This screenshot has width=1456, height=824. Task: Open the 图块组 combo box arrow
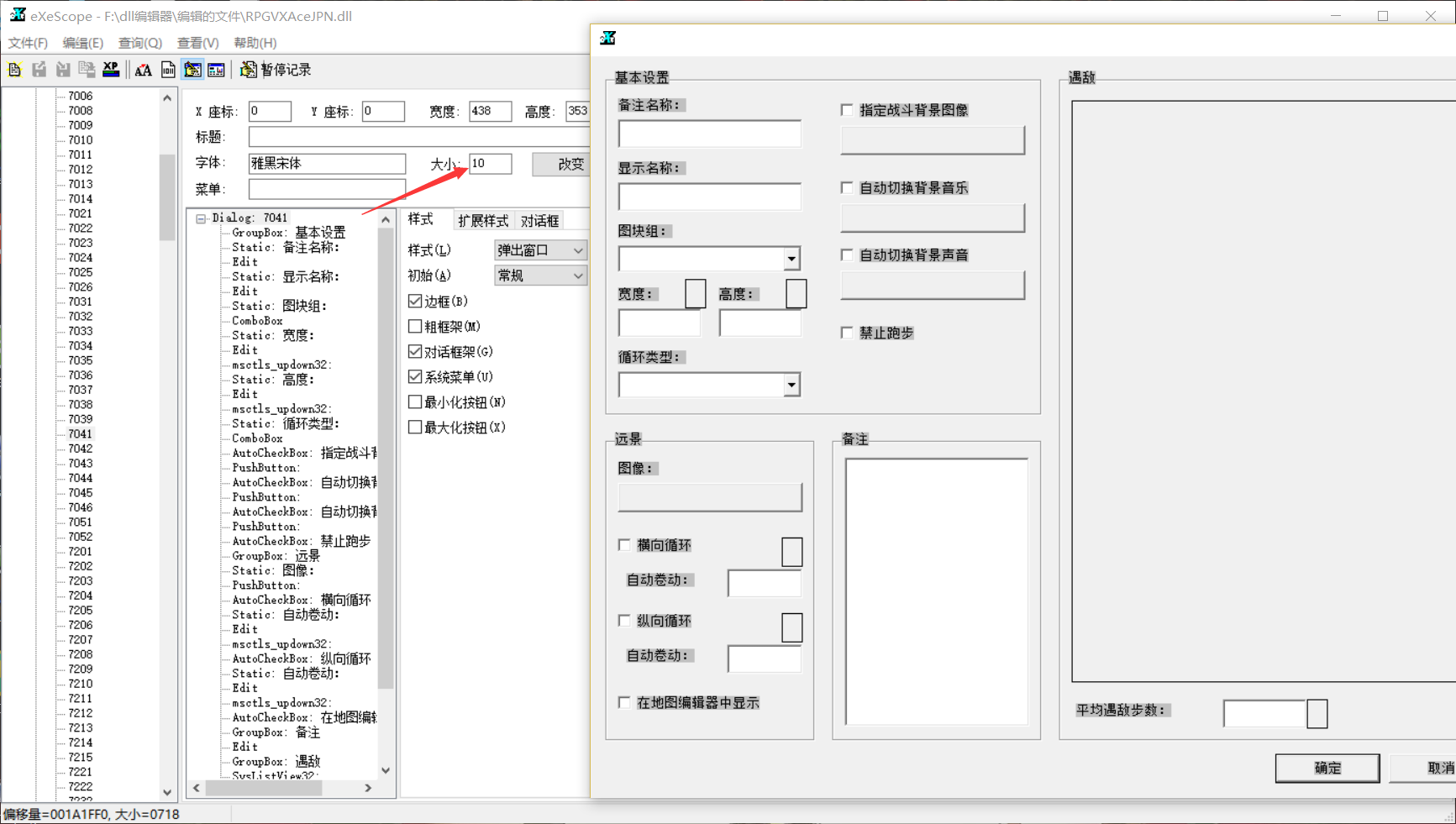tap(791, 259)
